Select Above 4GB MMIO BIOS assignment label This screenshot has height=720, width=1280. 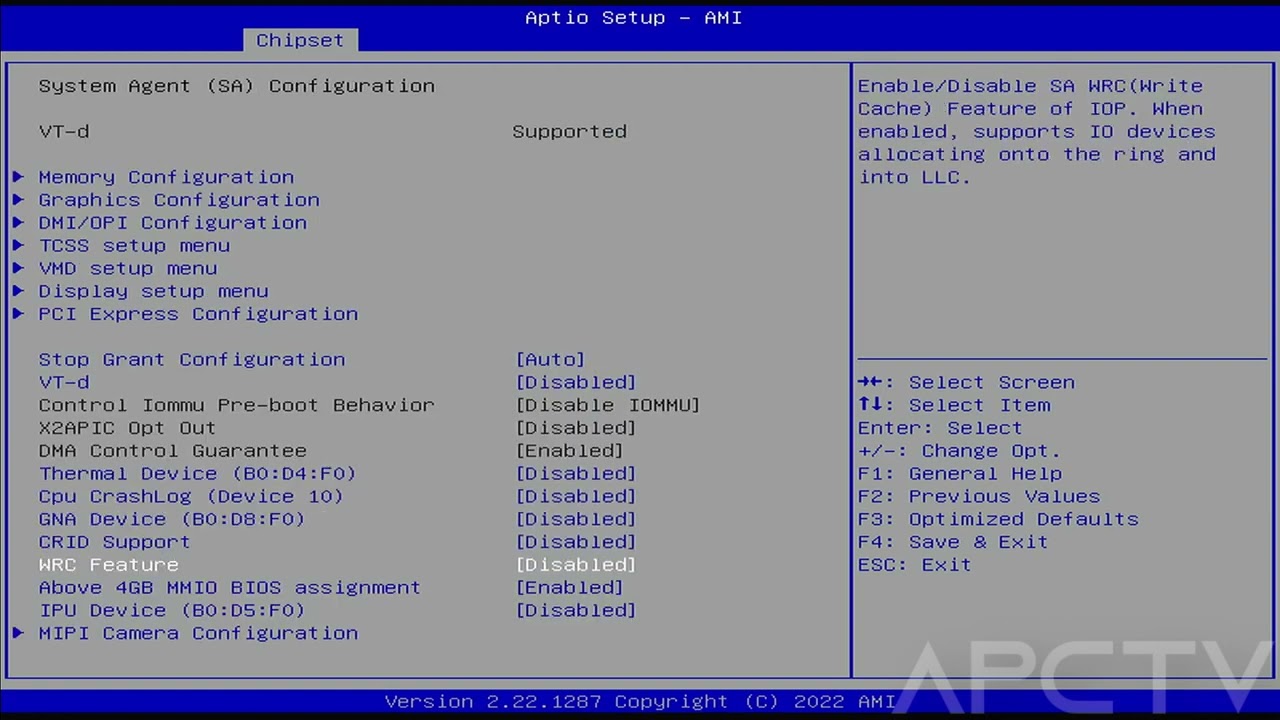point(230,588)
